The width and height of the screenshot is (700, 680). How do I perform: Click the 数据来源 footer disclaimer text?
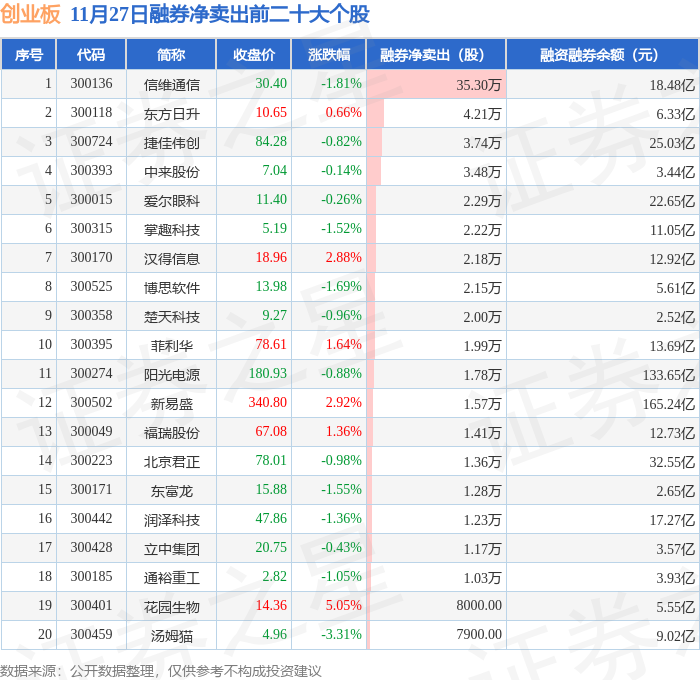[161, 671]
